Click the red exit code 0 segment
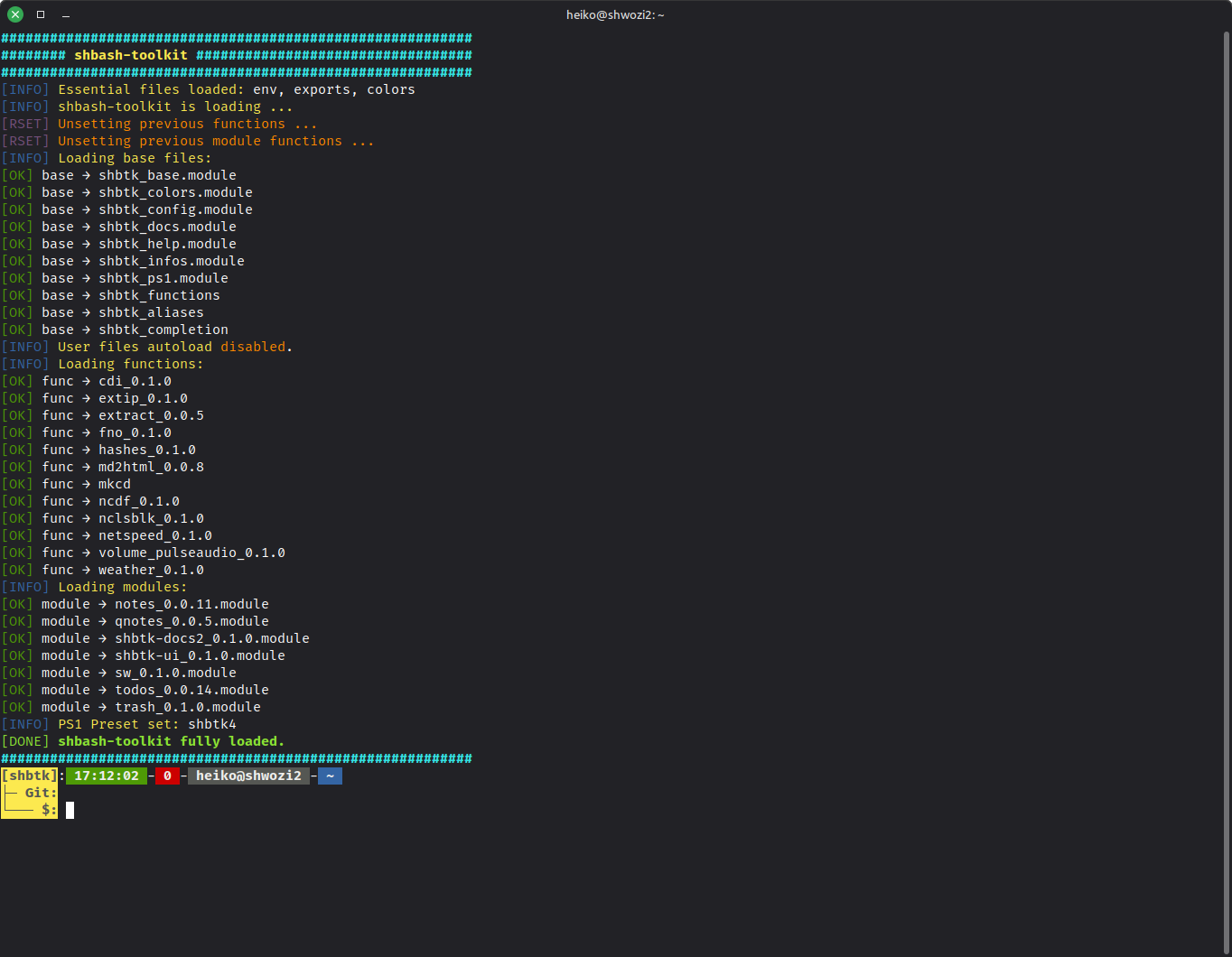Screen dimensions: 1232x957 pos(167,776)
